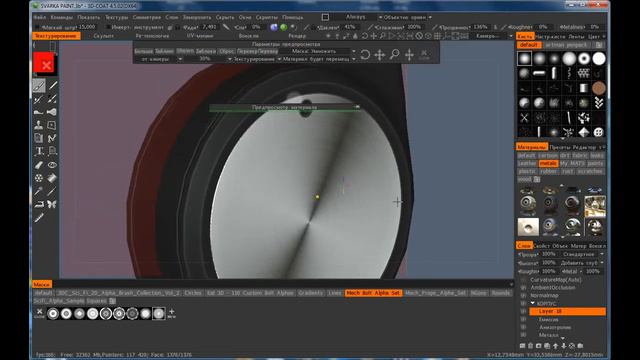Open the Материал будет перемещ. dropdown

tap(319, 59)
